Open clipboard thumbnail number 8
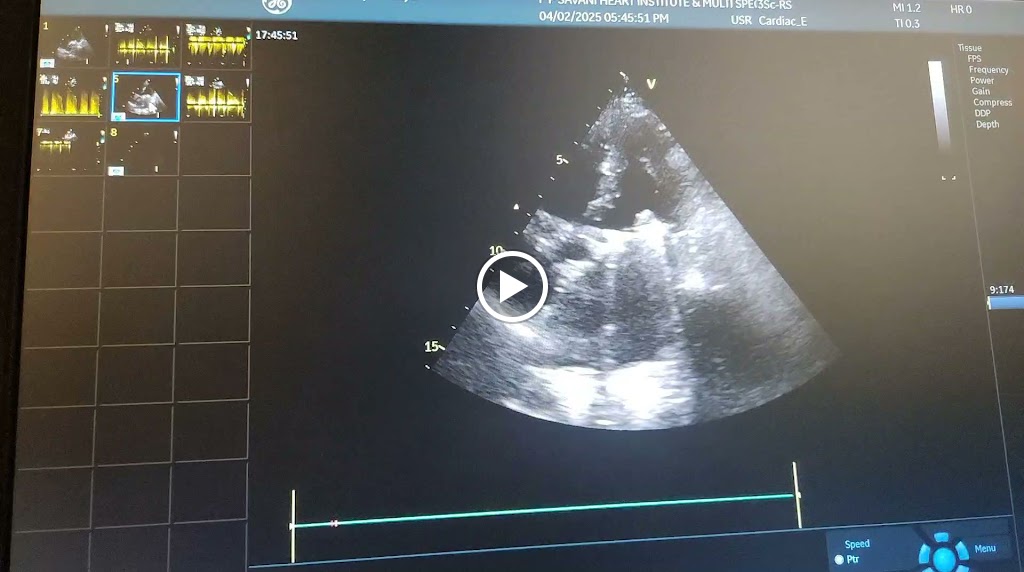Image resolution: width=1024 pixels, height=572 pixels. click(143, 150)
